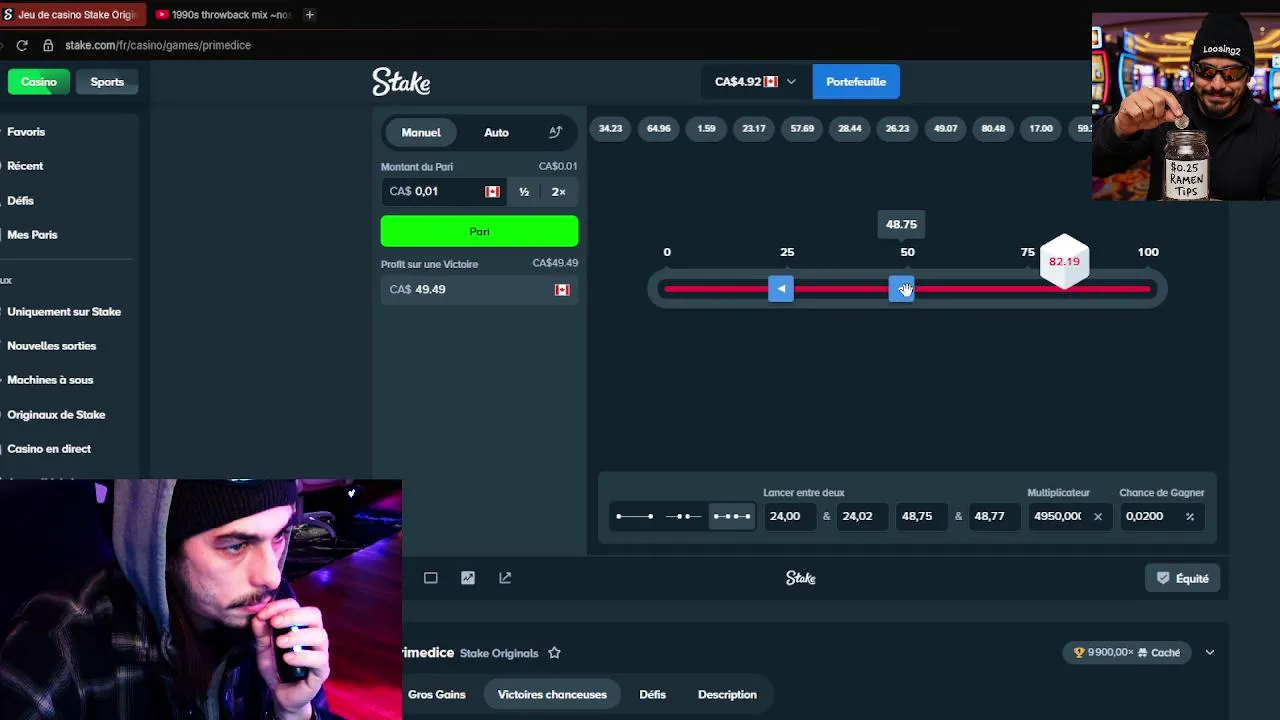
Task: Open past roll result 17.00
Action: pos(1041,128)
